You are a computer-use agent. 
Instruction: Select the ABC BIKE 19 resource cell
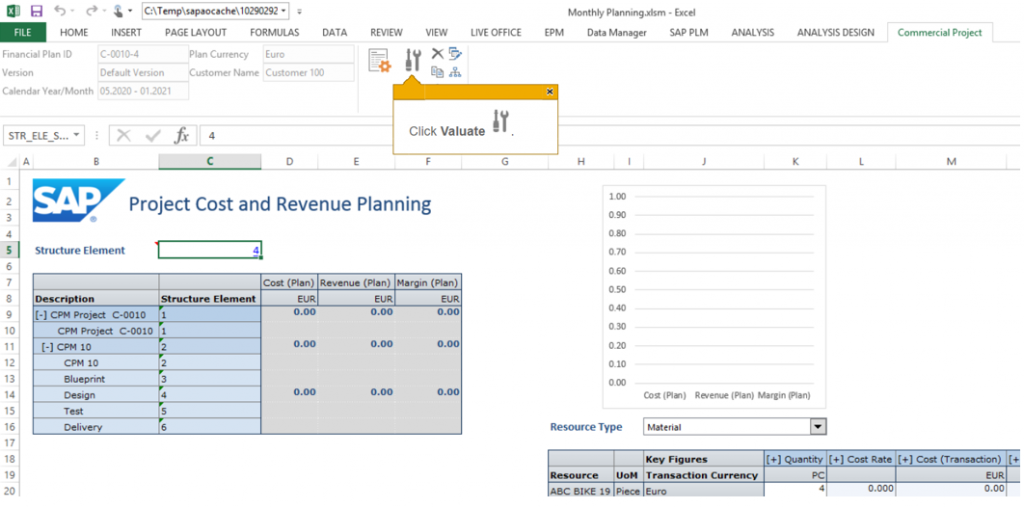coord(581,490)
